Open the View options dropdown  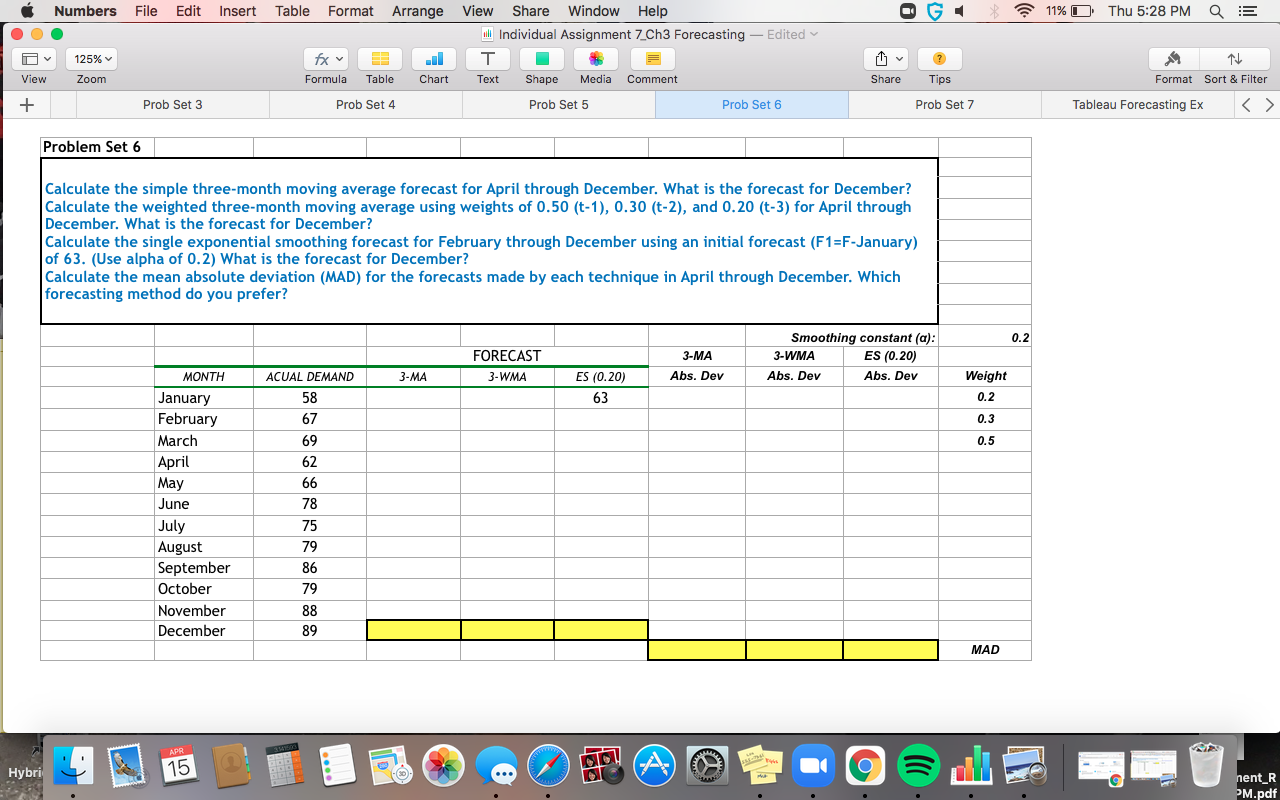(x=33, y=58)
